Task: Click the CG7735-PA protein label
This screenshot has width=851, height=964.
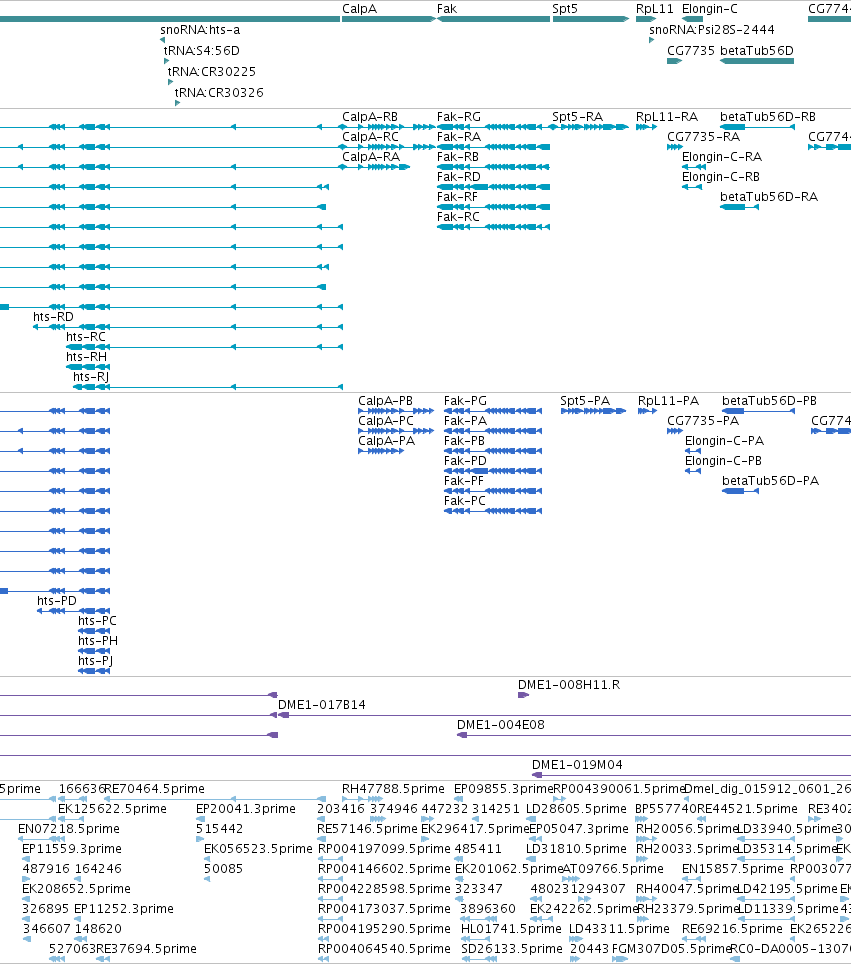Action: pyautogui.click(x=703, y=421)
